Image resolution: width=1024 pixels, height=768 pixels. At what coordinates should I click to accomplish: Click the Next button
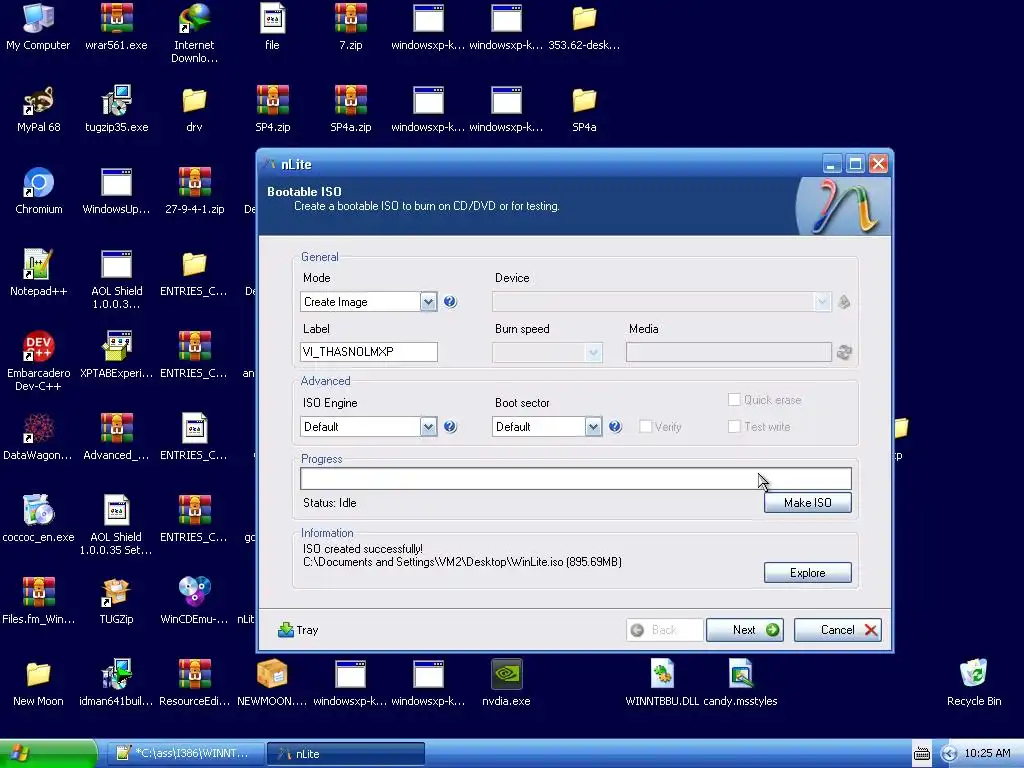click(745, 630)
